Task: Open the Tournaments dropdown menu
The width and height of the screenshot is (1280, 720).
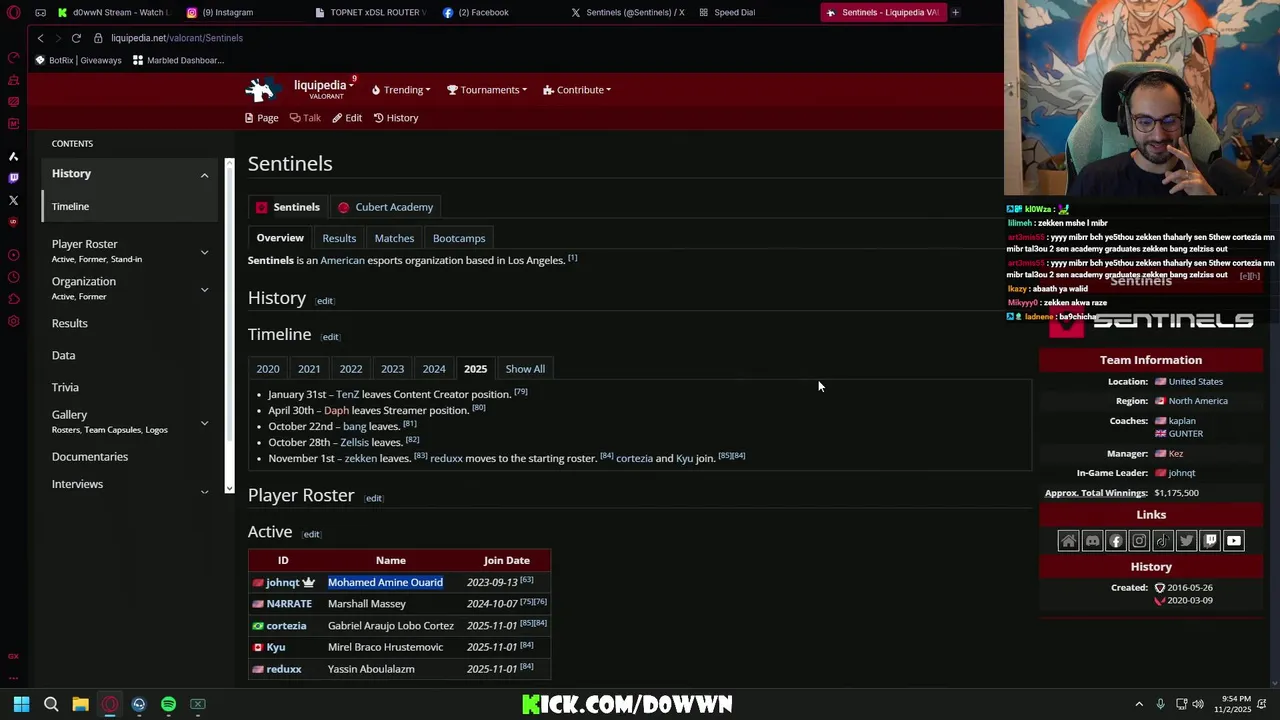Action: point(487,90)
